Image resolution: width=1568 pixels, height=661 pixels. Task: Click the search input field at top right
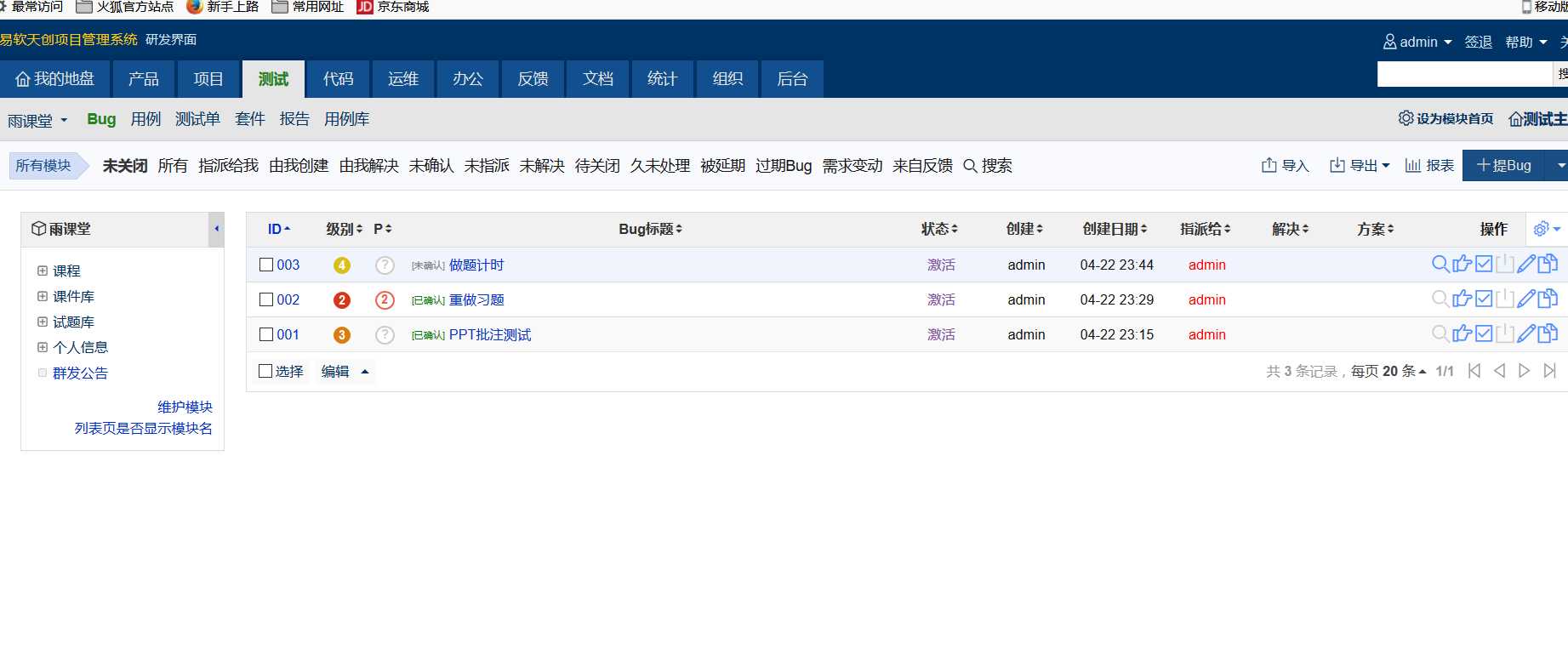[x=1464, y=74]
